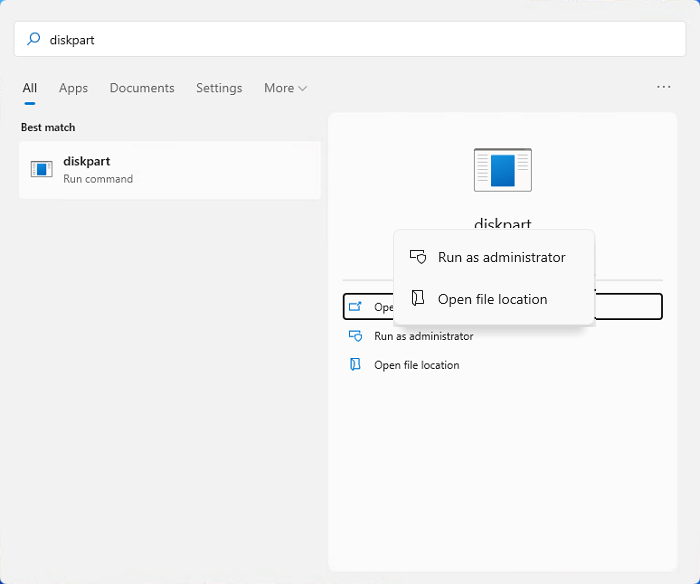The height and width of the screenshot is (584, 700).
Task: Choose Run as administrator from the popup context menu
Action: point(501,257)
